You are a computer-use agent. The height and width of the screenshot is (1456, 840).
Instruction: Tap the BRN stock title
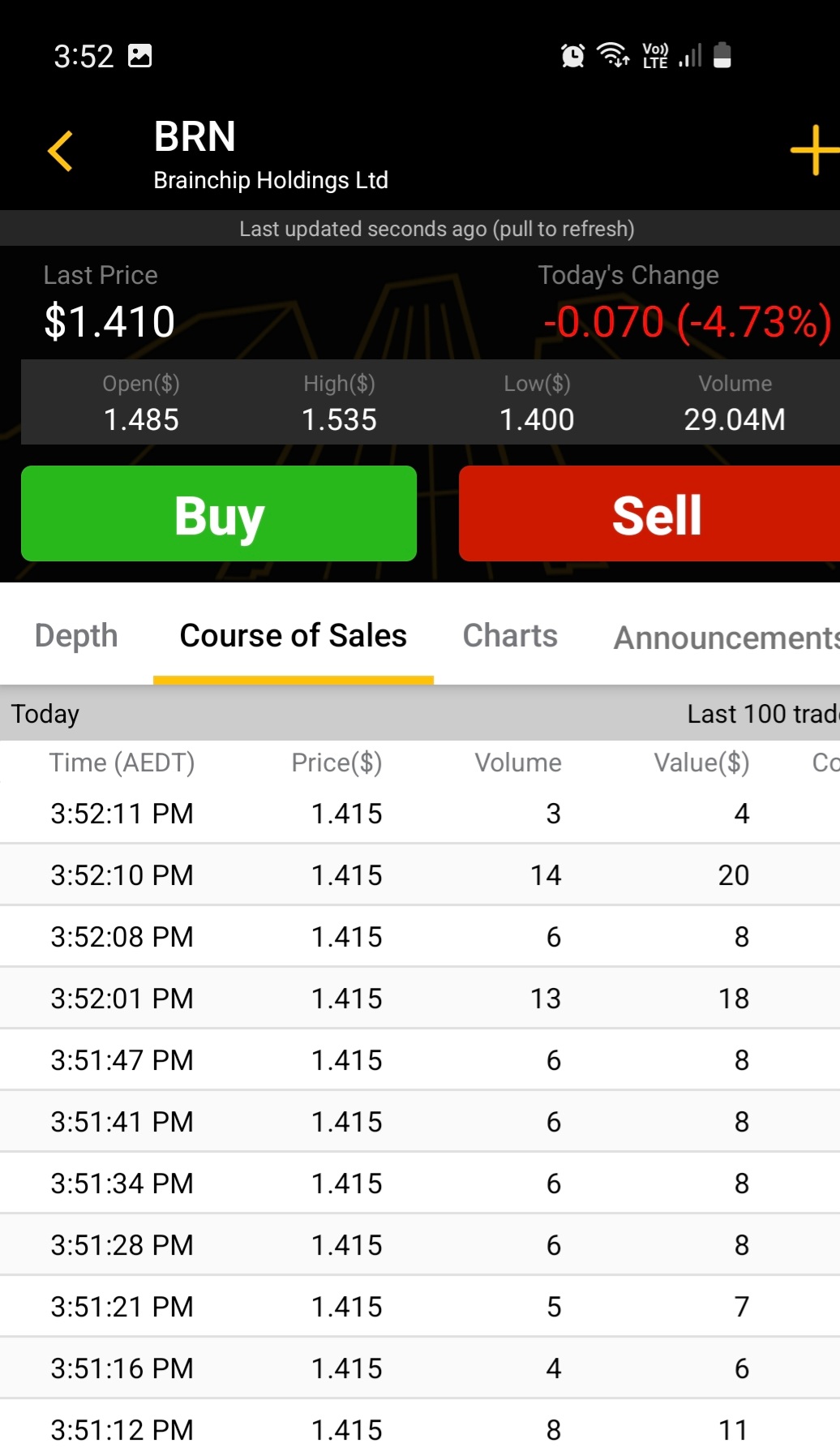pos(195,136)
